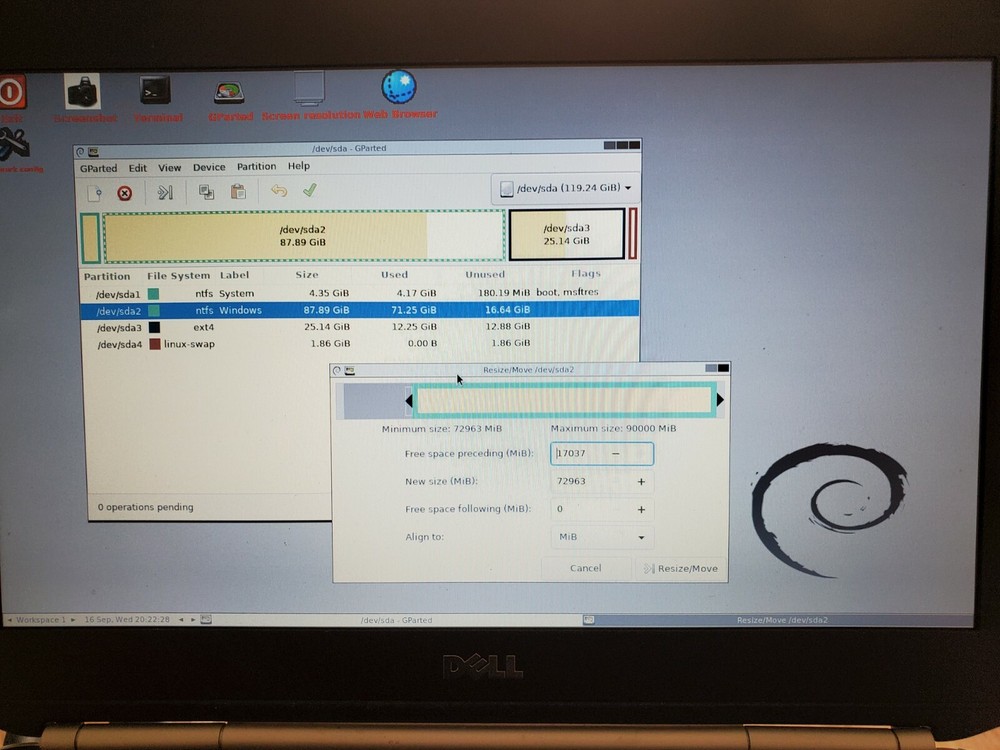Select the /dev/sda4 linux-swap partition row

(359, 344)
